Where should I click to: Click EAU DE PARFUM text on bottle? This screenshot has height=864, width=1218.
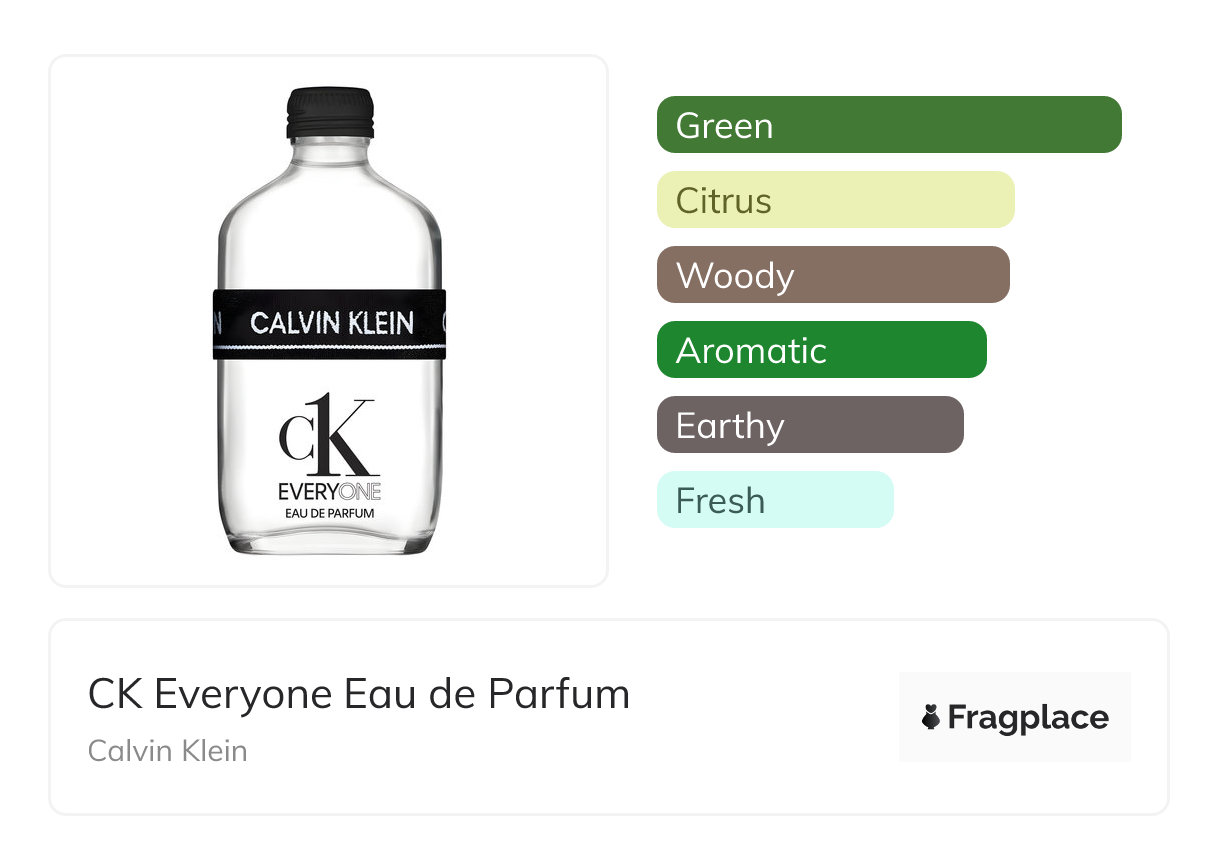(329, 513)
